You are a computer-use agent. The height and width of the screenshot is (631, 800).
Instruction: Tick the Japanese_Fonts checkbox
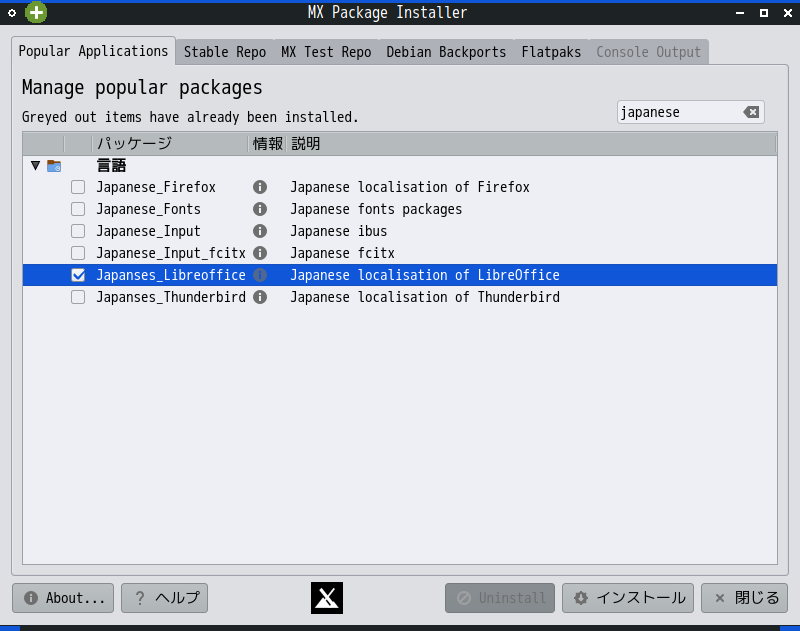coord(78,209)
